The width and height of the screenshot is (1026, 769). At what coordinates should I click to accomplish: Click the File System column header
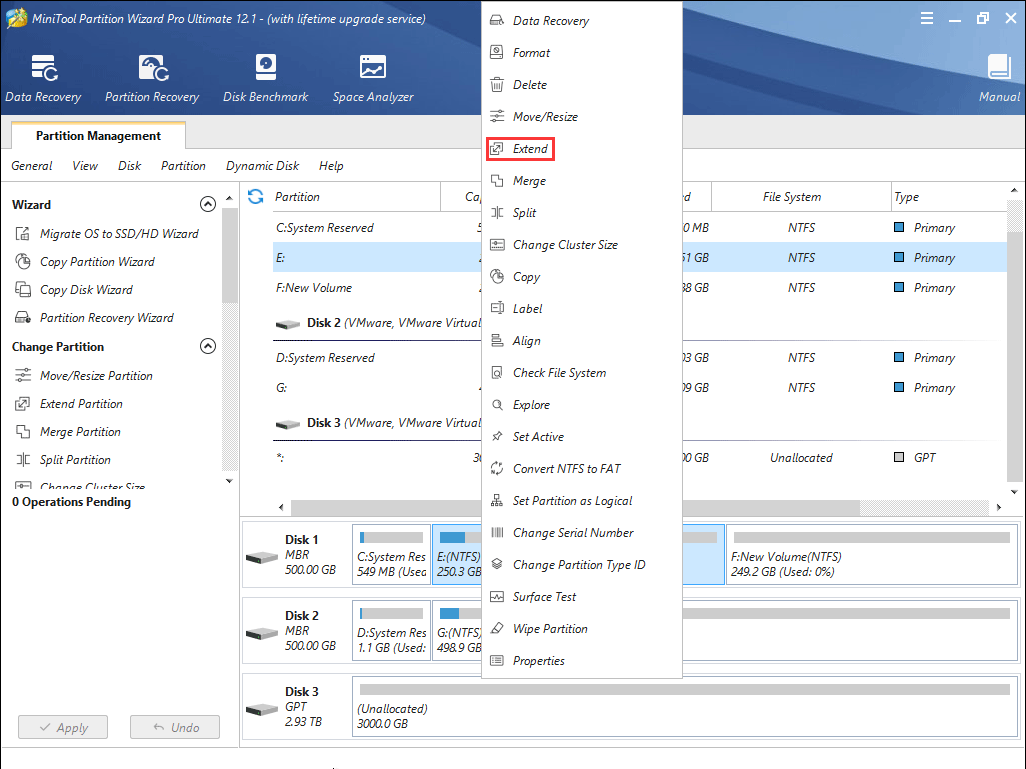click(x=801, y=197)
